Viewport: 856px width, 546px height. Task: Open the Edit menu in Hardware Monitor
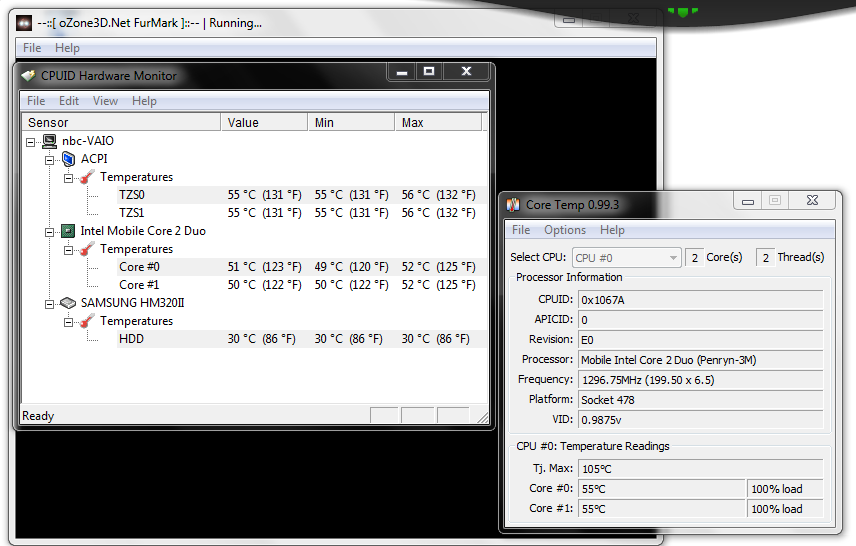coord(69,101)
